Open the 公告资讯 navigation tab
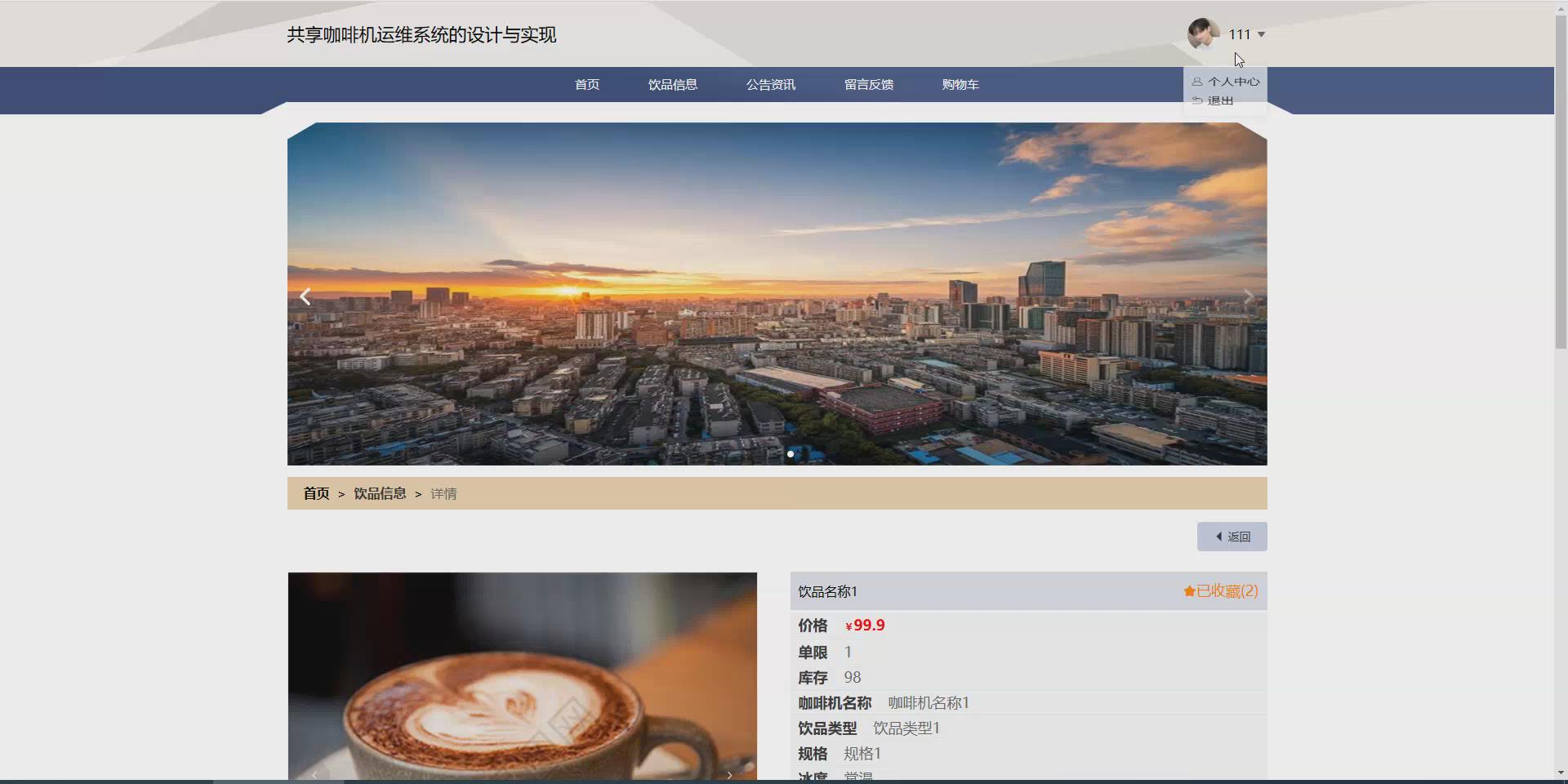Viewport: 1568px width, 784px height. pos(771,84)
